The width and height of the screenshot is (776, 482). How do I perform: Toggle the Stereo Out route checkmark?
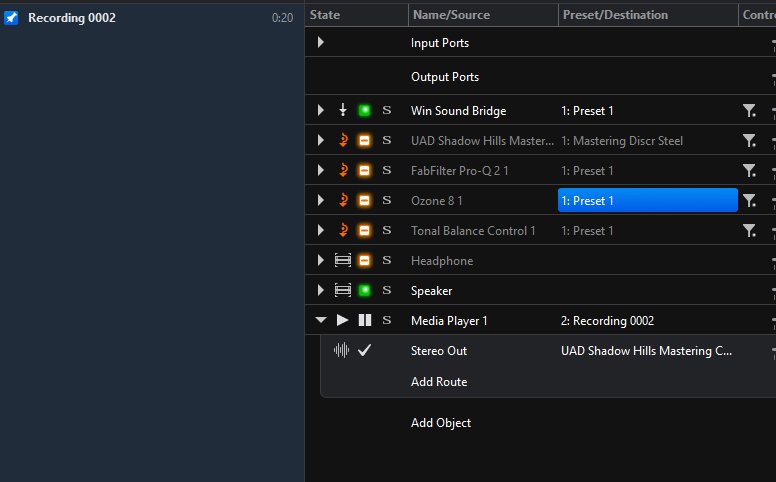(364, 350)
